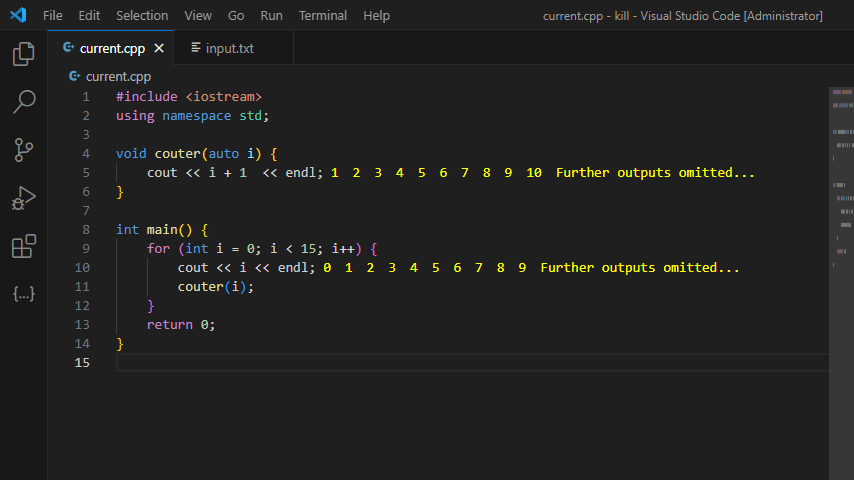Click the current.cpp breadcrumb item

pos(118,76)
